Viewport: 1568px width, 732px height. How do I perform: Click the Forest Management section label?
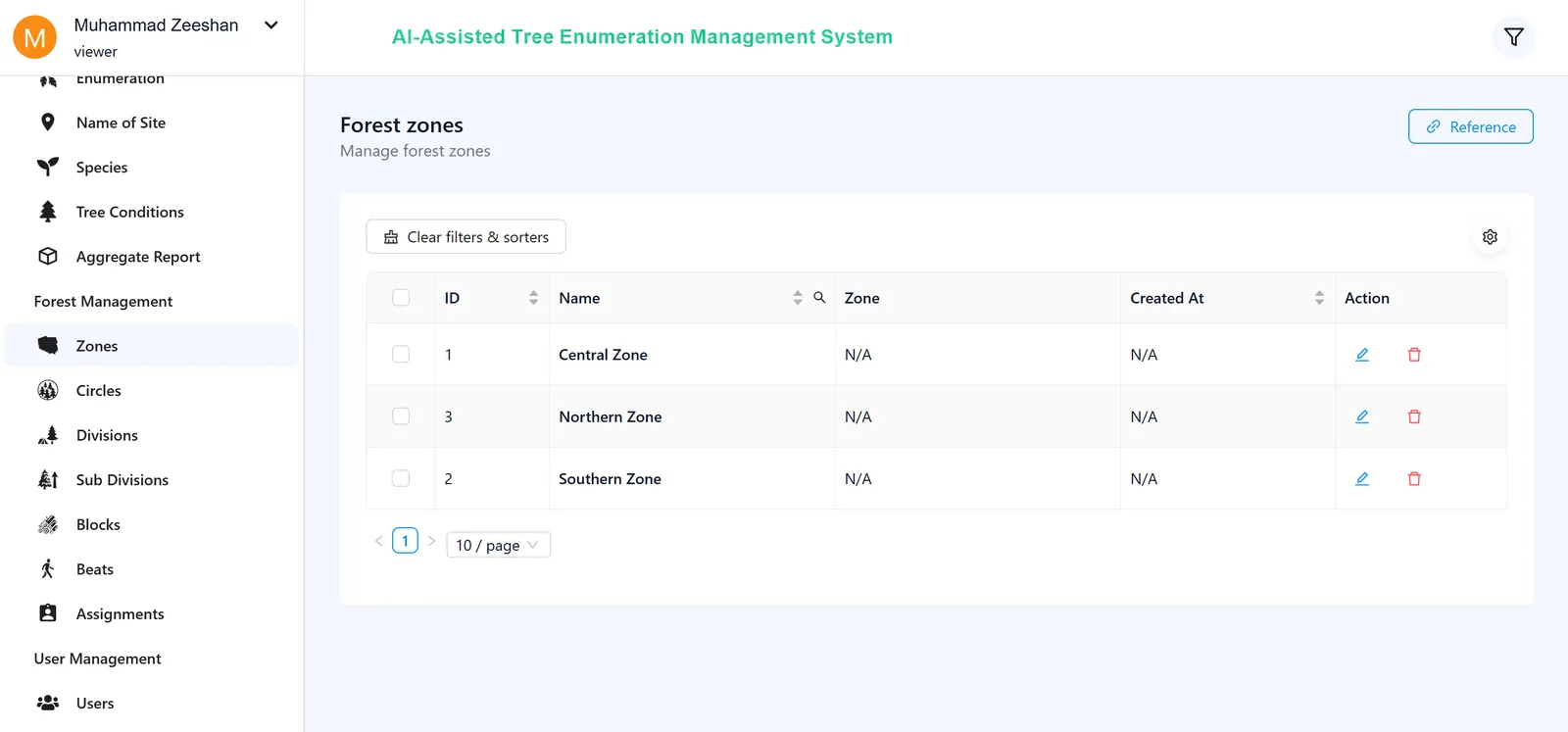point(103,302)
